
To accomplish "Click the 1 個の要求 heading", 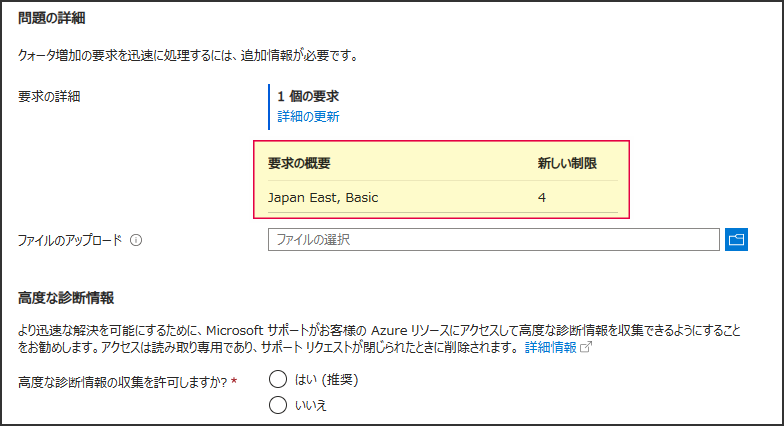I will tap(308, 96).
